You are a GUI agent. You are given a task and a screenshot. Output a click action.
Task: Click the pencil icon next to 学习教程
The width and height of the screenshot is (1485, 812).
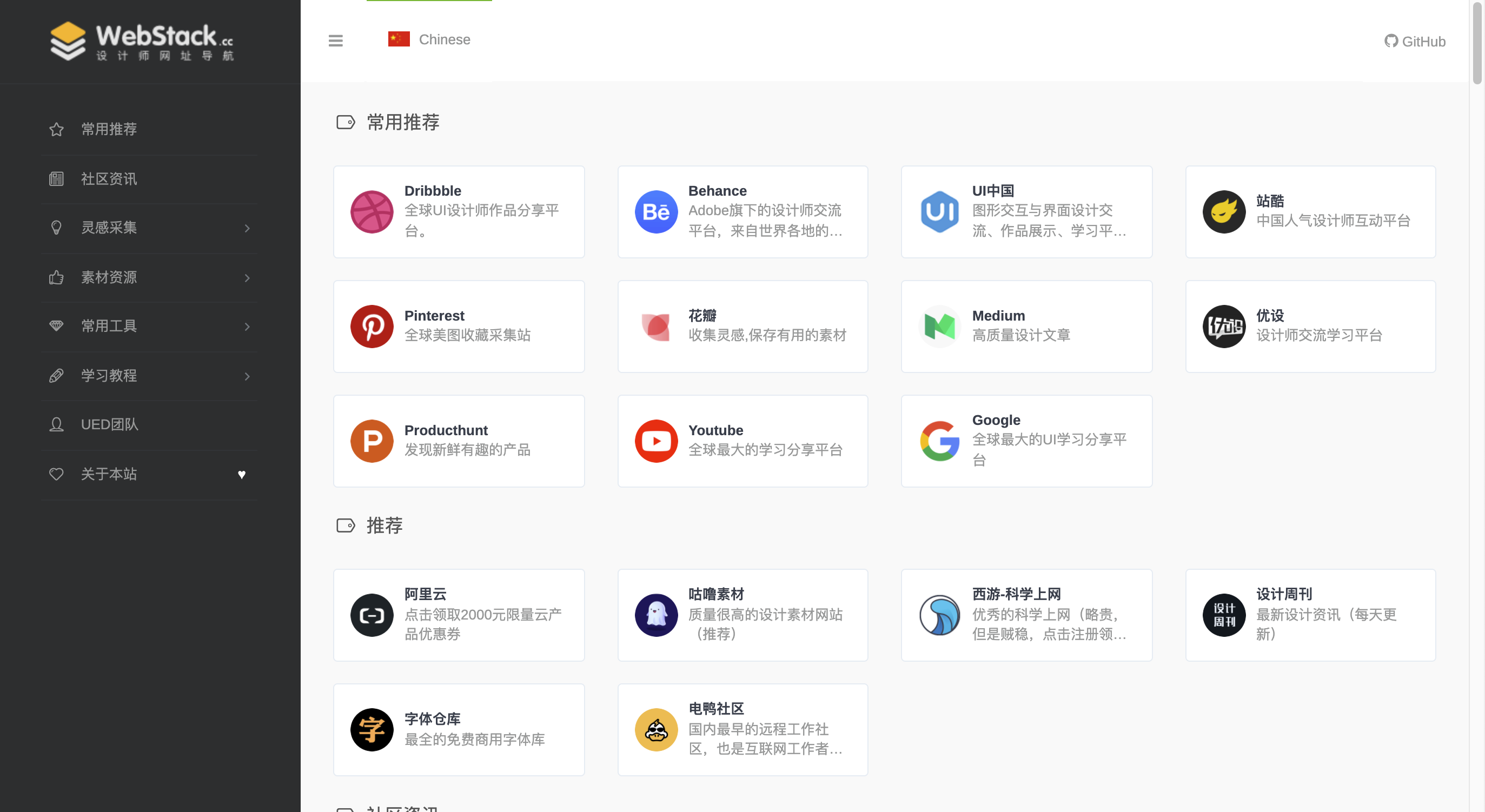(x=56, y=376)
